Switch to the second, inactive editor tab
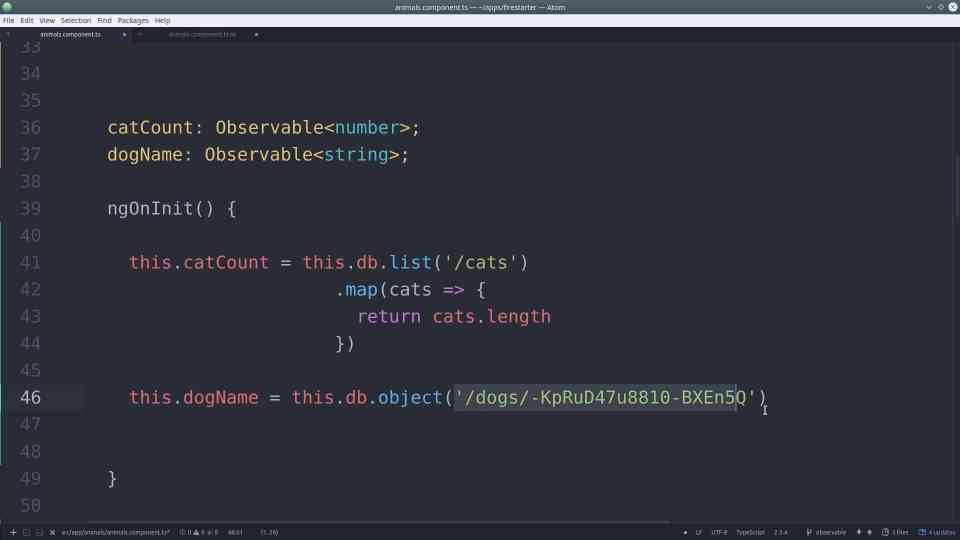960x540 pixels. (202, 35)
